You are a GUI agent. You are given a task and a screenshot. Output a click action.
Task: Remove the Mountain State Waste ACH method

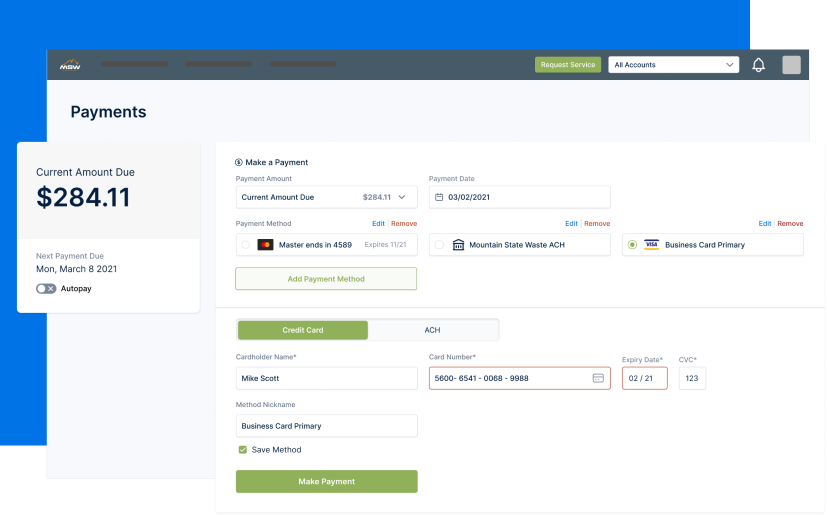[597, 224]
